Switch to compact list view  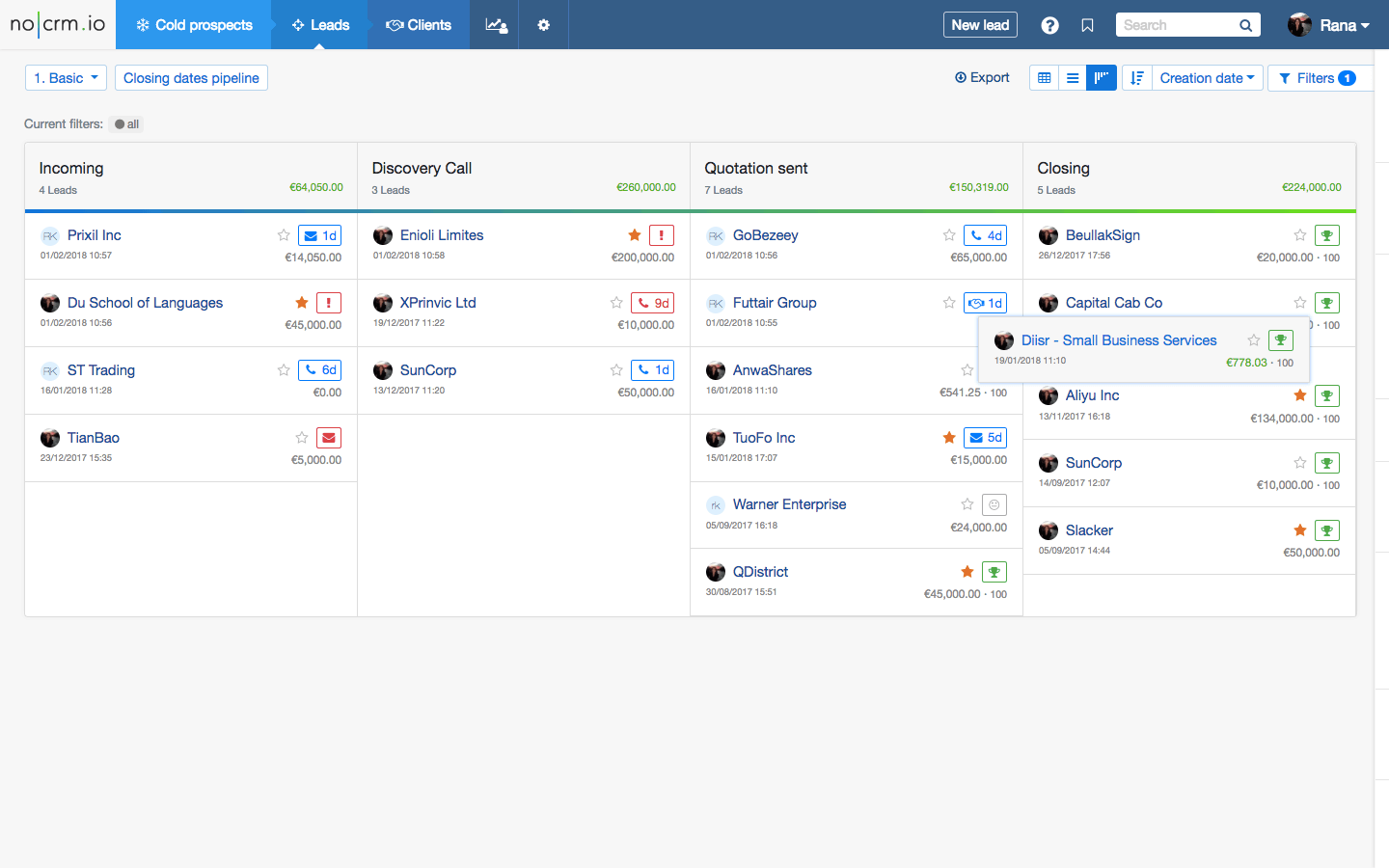click(1073, 78)
